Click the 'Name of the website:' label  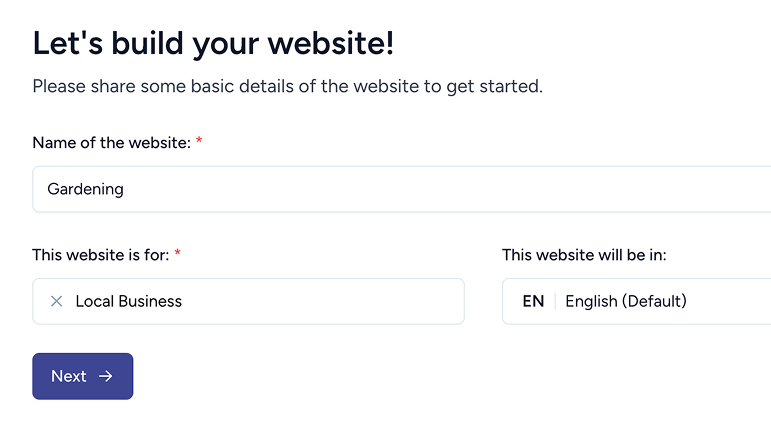111,143
